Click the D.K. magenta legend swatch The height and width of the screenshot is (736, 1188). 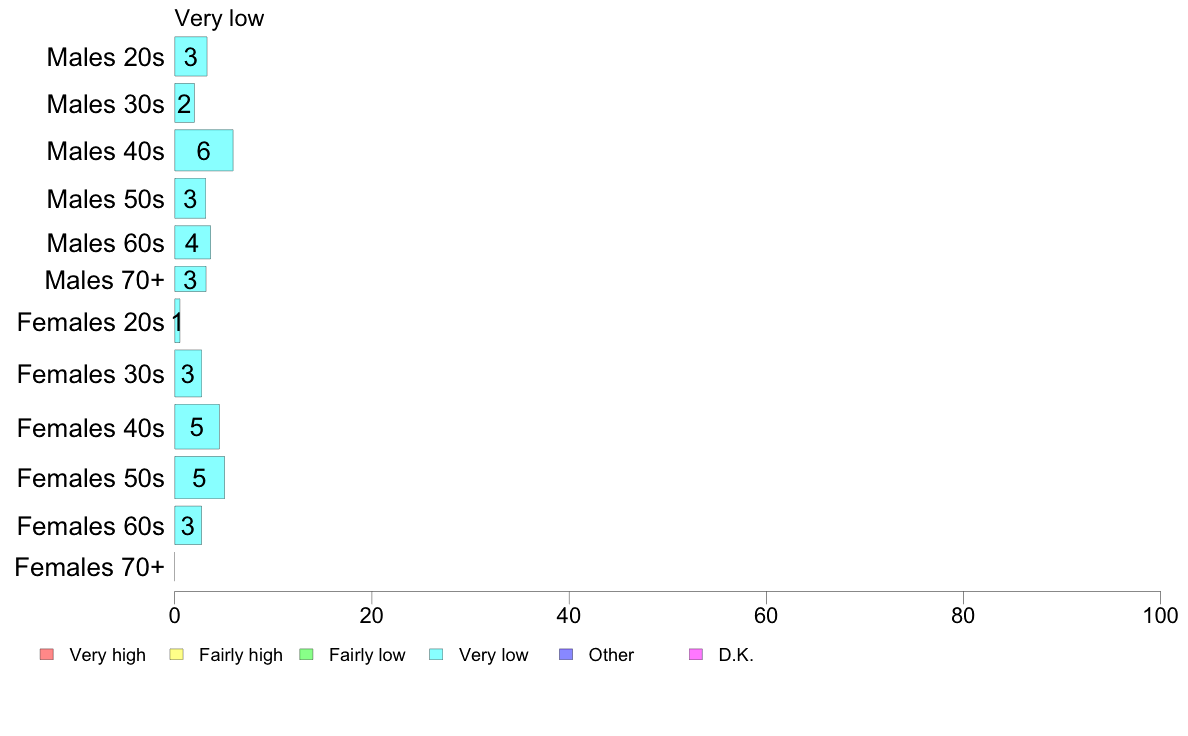[696, 654]
